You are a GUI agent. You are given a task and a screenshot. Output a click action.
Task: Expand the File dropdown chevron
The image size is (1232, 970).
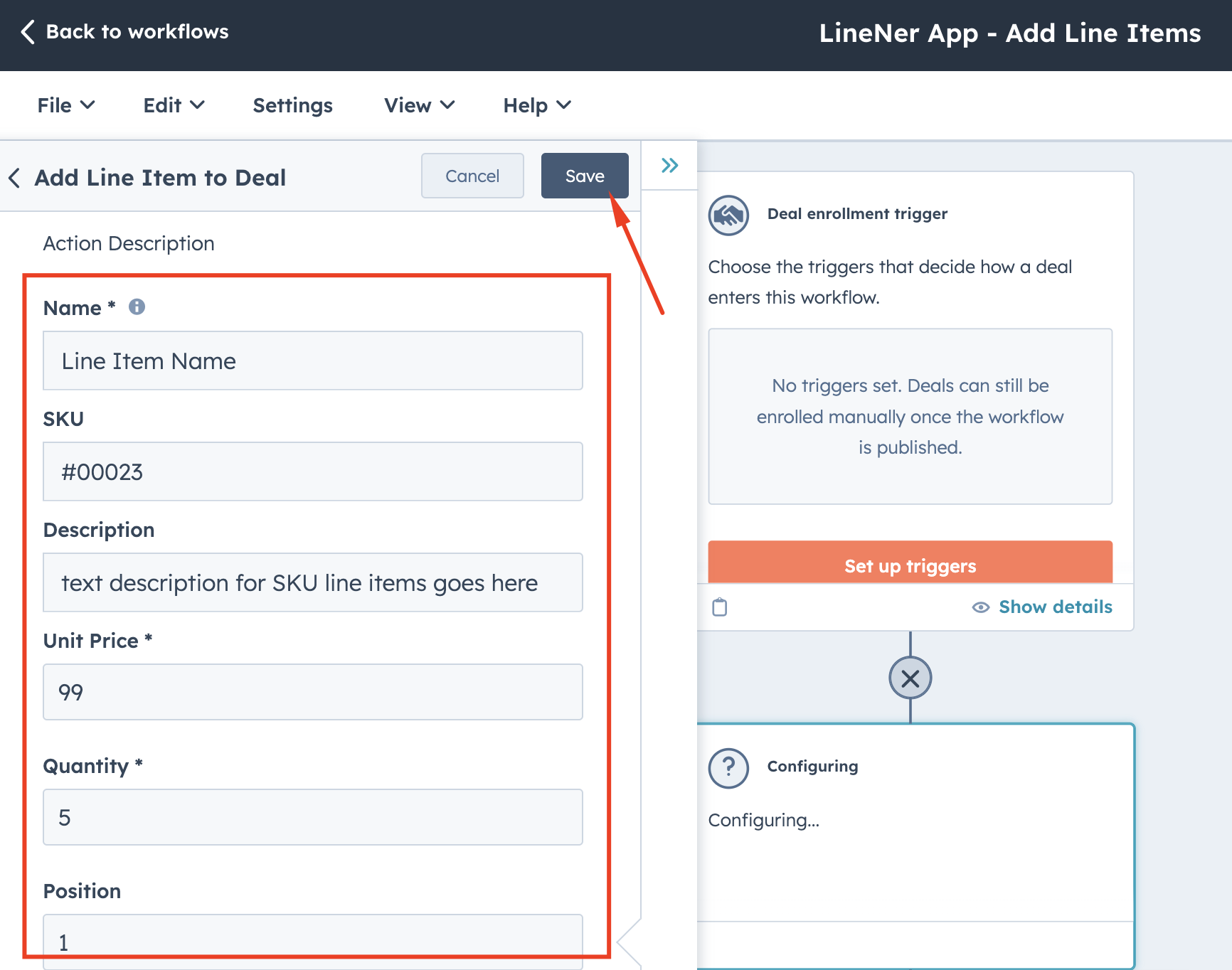[x=87, y=105]
